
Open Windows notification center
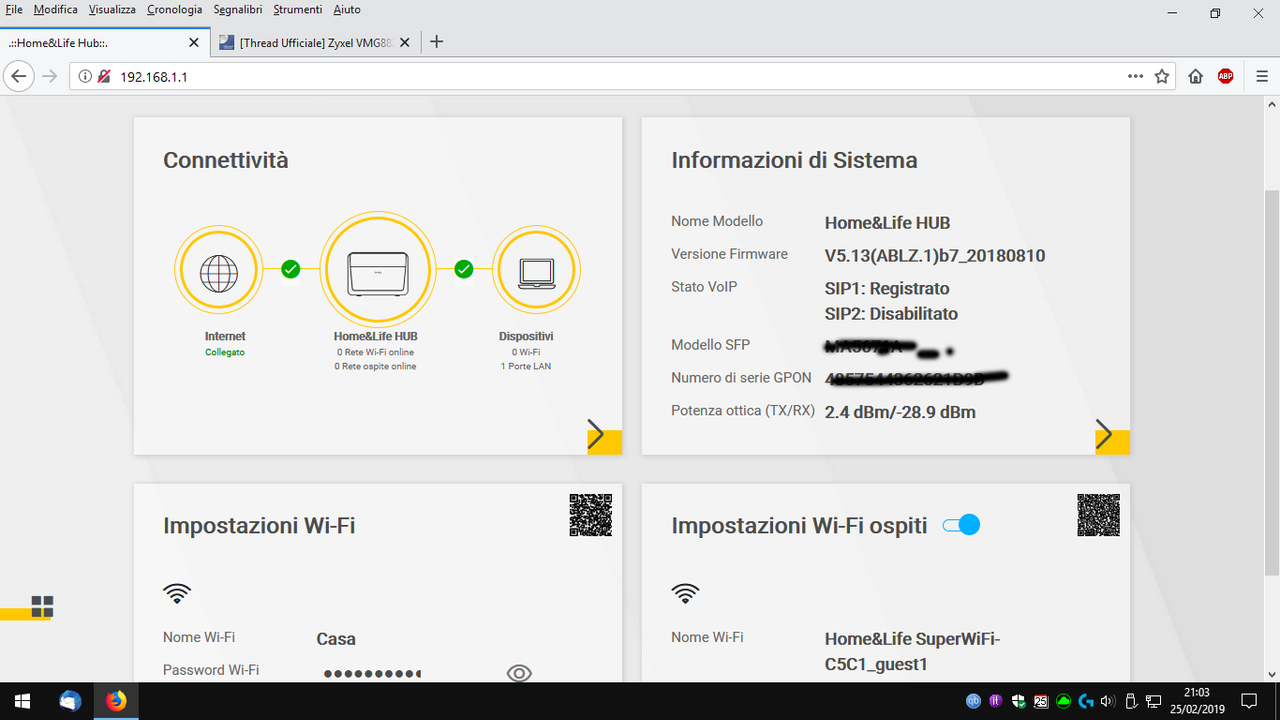[x=1249, y=701]
